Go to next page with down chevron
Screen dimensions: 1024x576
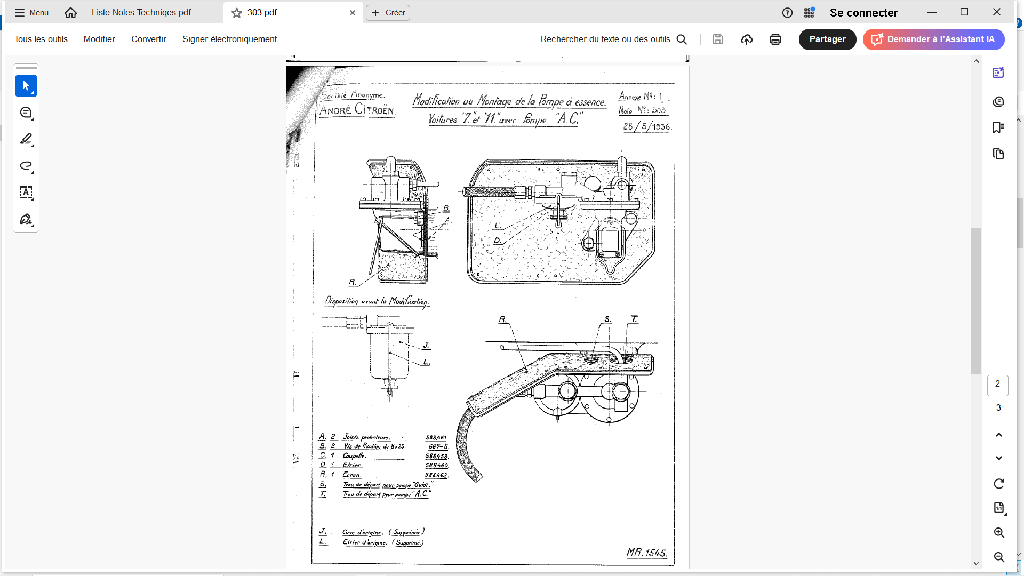point(999,458)
